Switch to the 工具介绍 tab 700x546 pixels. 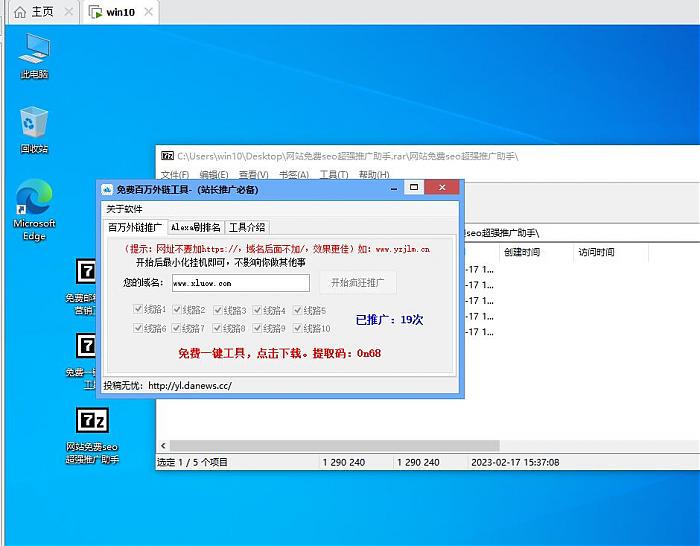point(247,227)
